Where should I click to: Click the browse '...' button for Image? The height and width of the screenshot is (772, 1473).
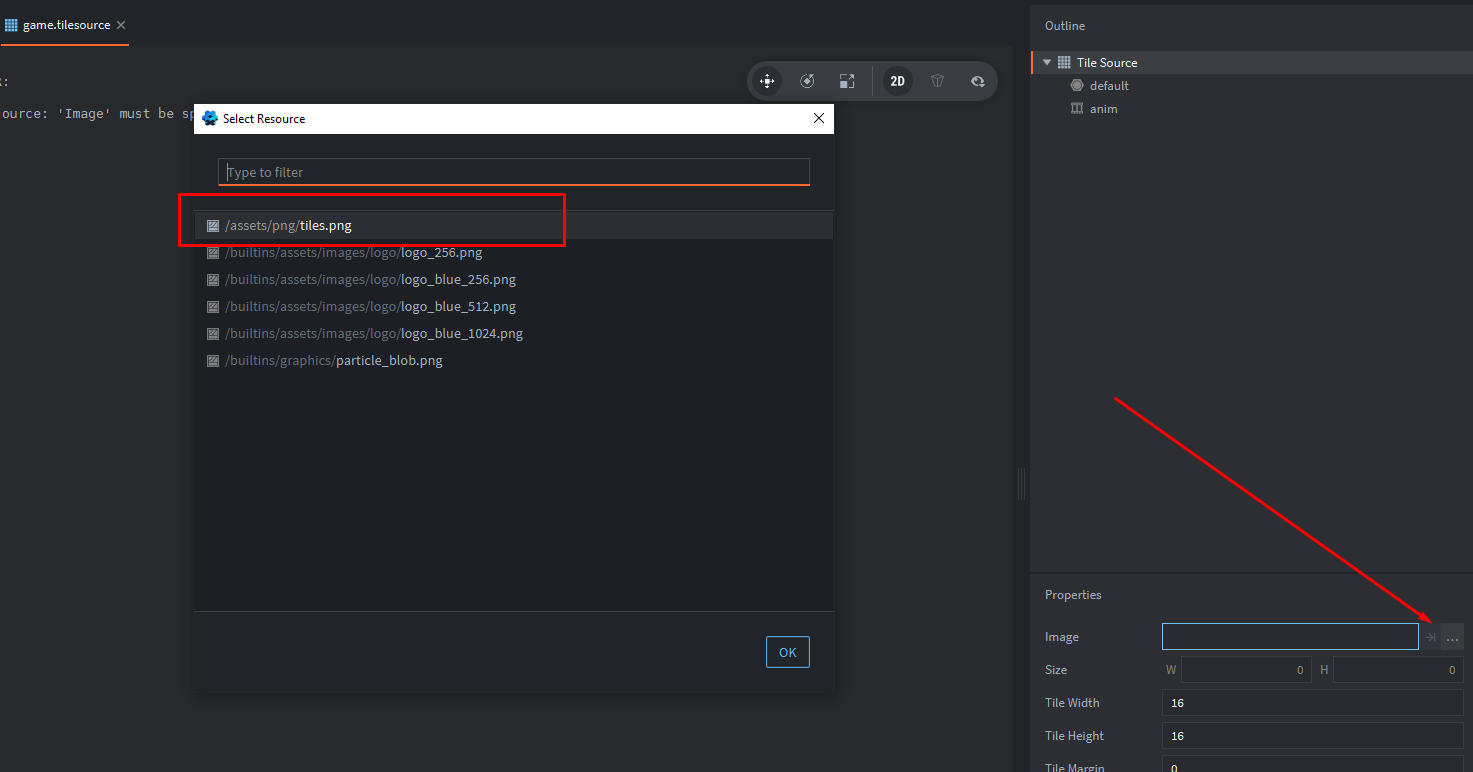point(1452,637)
